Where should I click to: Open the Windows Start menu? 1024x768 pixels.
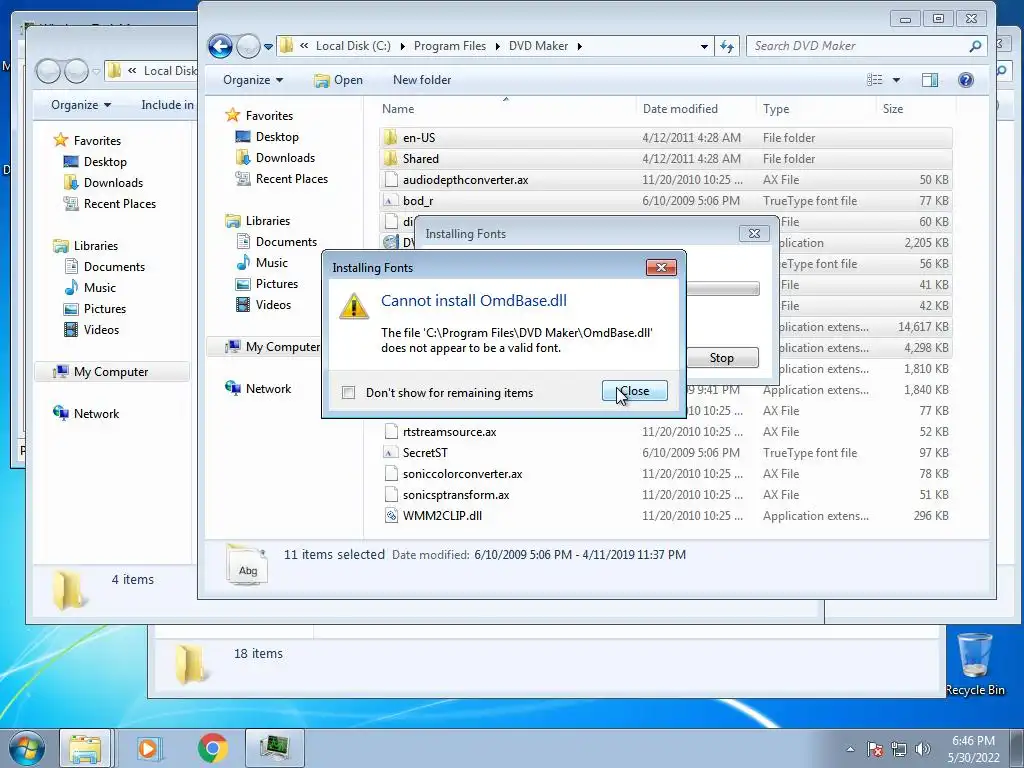[x=27, y=748]
